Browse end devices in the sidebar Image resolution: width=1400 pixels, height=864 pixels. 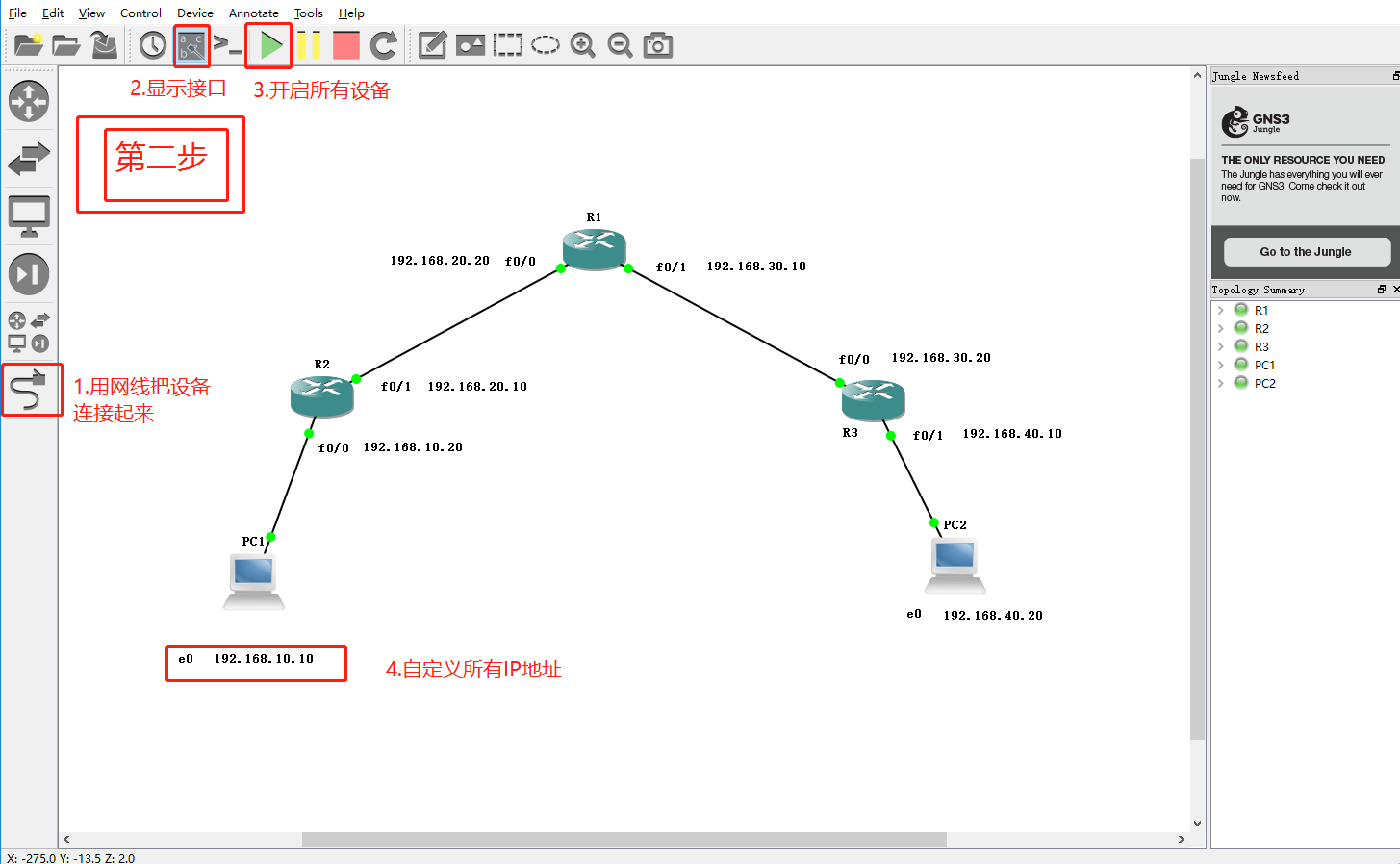pyautogui.click(x=29, y=216)
